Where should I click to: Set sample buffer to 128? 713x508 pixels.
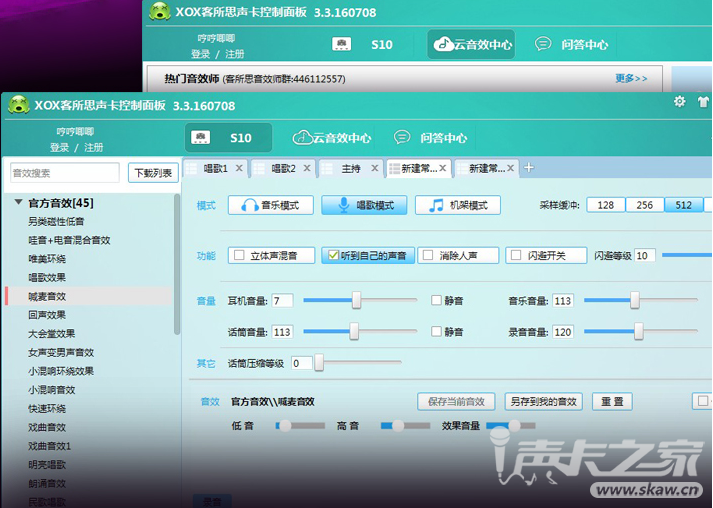(606, 205)
